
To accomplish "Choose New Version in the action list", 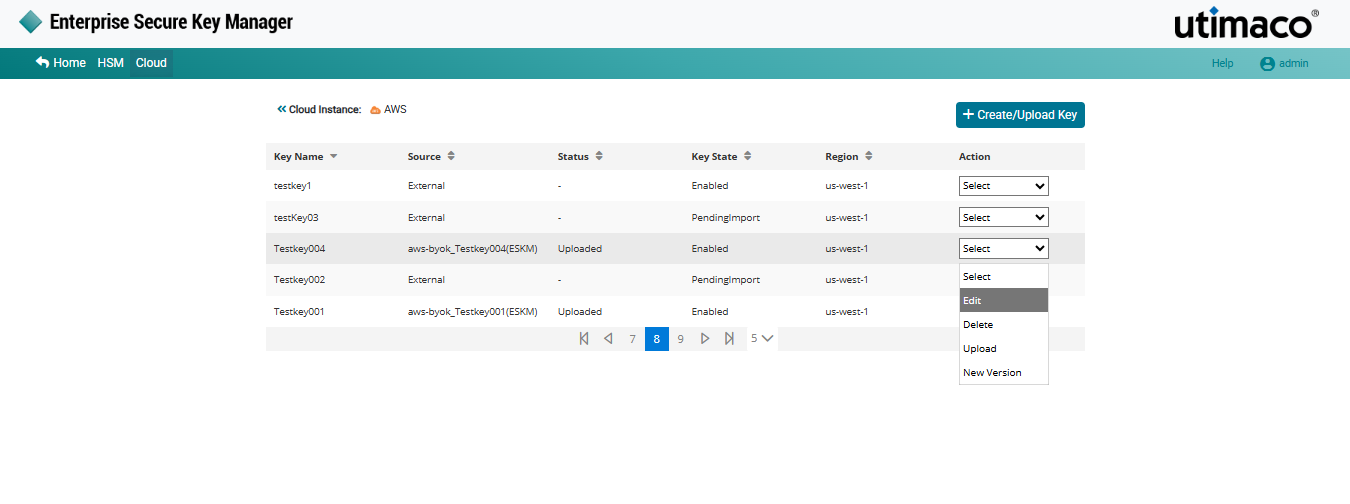I will [1004, 372].
